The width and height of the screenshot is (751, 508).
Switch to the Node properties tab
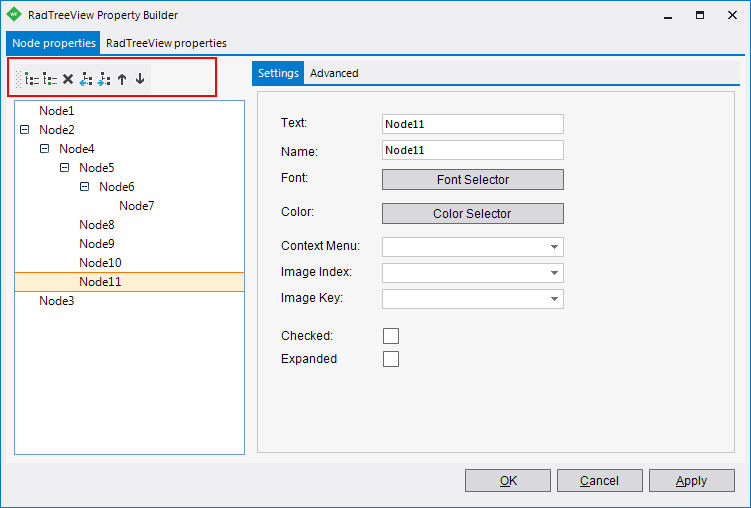53,43
